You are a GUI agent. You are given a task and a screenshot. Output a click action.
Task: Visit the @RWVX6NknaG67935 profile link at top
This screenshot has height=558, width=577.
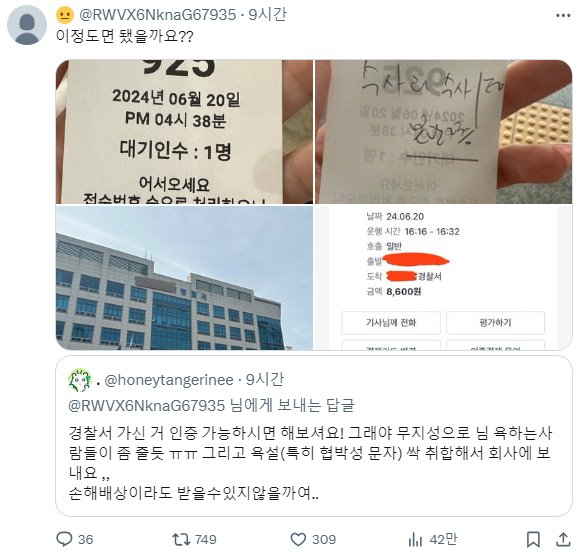pyautogui.click(x=157, y=15)
